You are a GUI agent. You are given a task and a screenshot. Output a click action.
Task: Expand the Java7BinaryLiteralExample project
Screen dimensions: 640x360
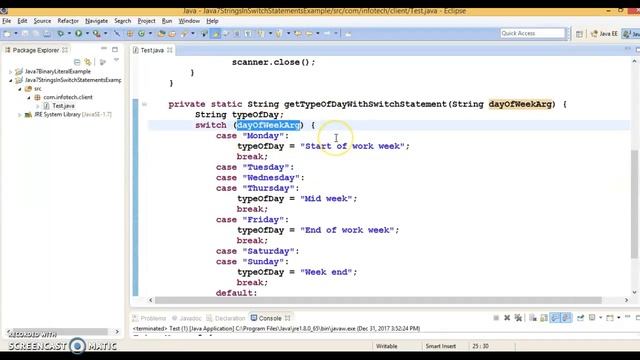[x=11, y=71]
